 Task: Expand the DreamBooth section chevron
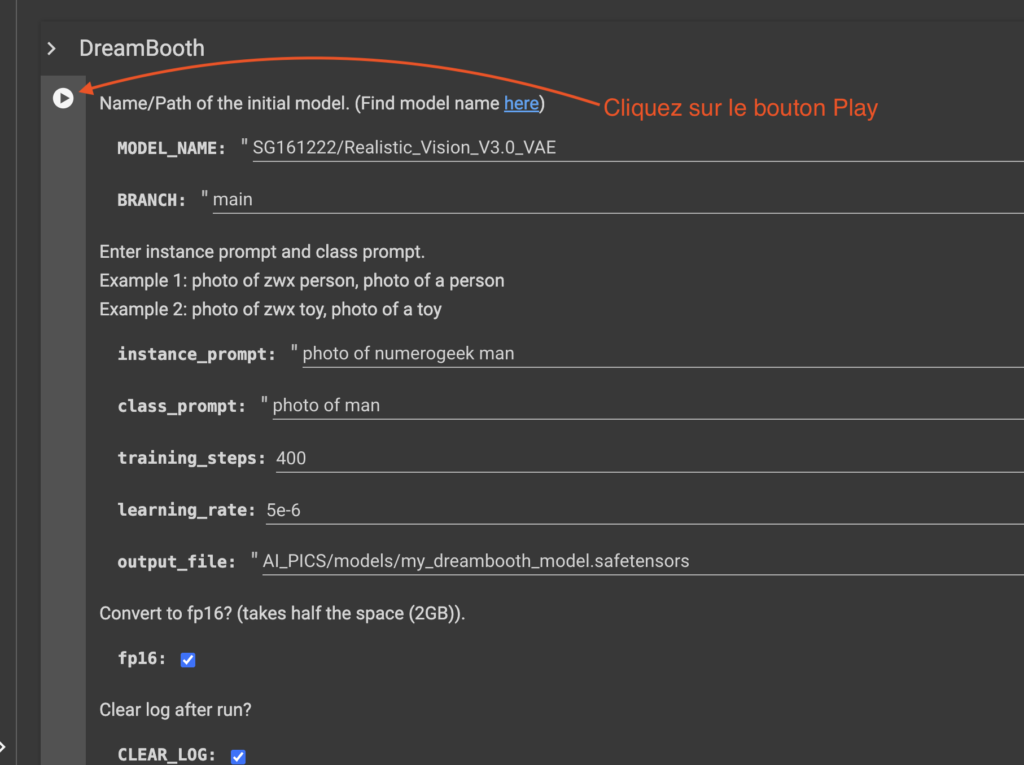pyautogui.click(x=52, y=48)
